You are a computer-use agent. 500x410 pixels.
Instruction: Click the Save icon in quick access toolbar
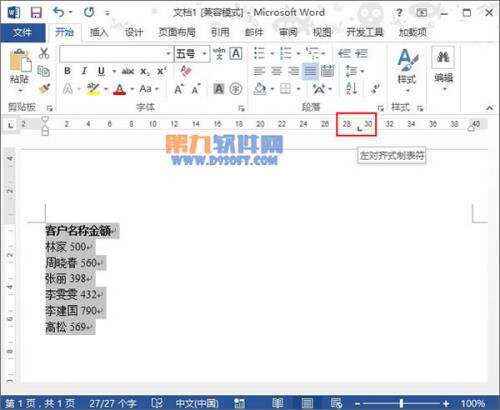click(x=36, y=13)
